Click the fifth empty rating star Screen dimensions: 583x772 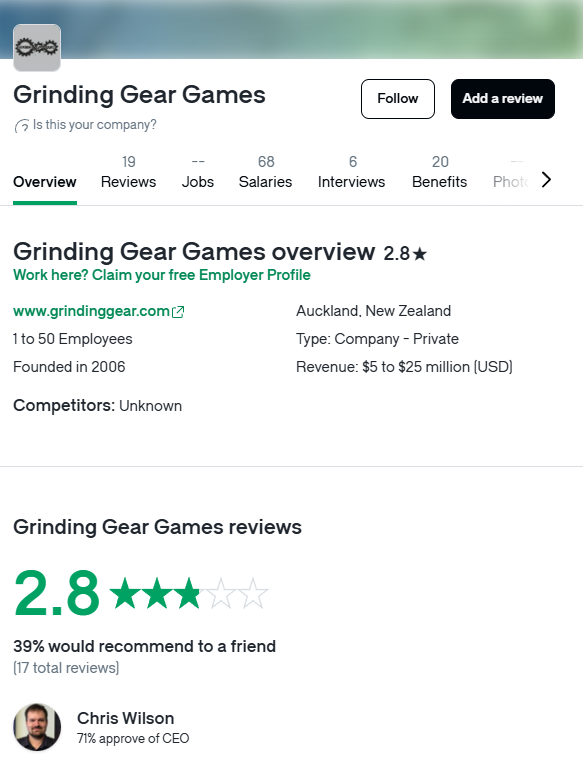tap(253, 593)
